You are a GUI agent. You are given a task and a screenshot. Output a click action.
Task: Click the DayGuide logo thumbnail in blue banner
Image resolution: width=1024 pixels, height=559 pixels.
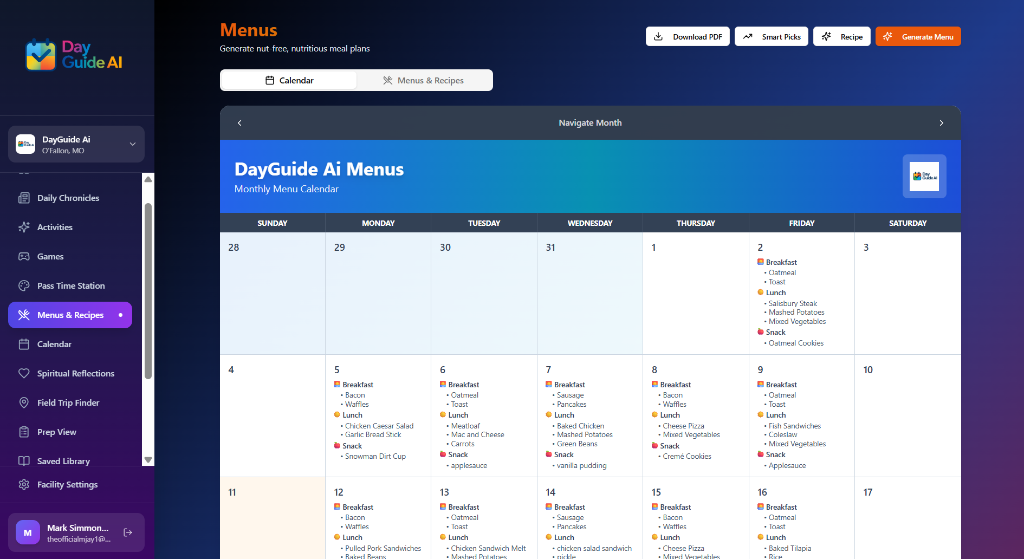924,176
